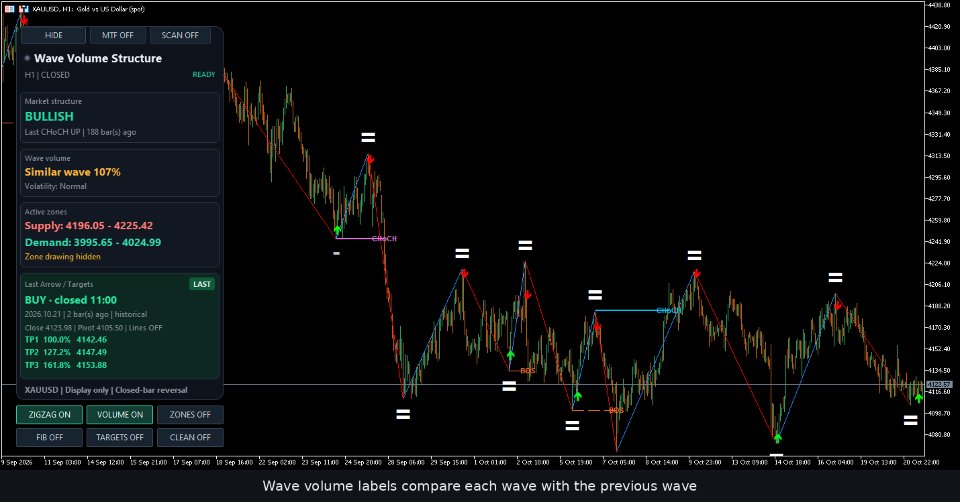
Task: Click the 4224.00 price axis label
Action: 939,263
